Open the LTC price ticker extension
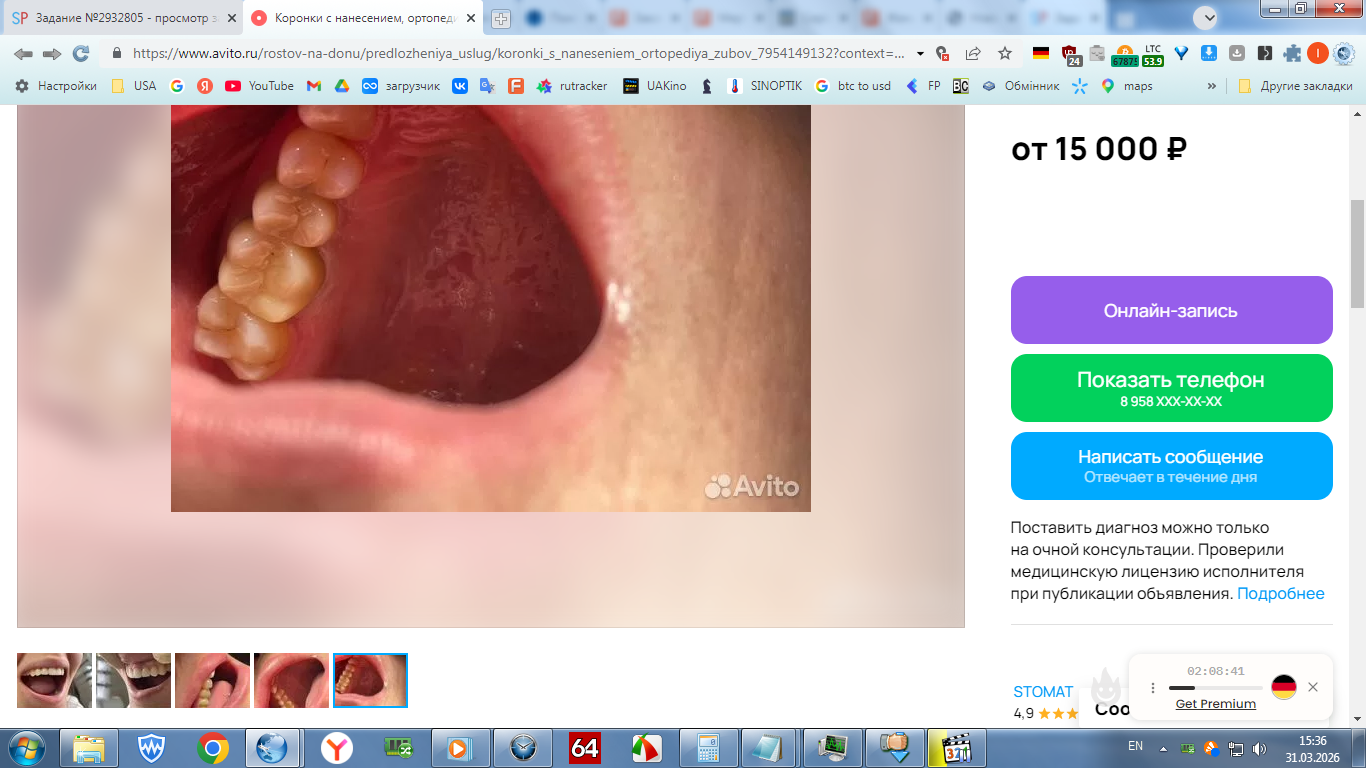Screen dimensions: 1366x768 1153,55
